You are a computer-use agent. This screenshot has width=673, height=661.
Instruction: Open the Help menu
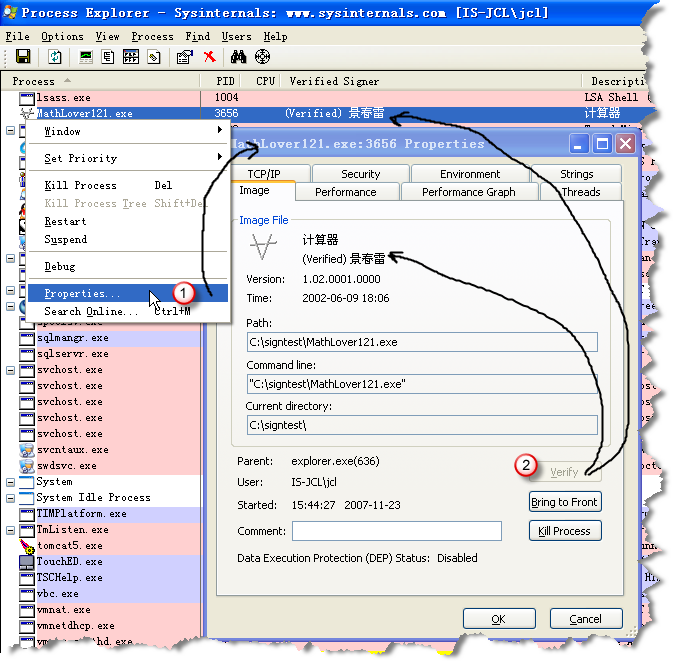275,36
